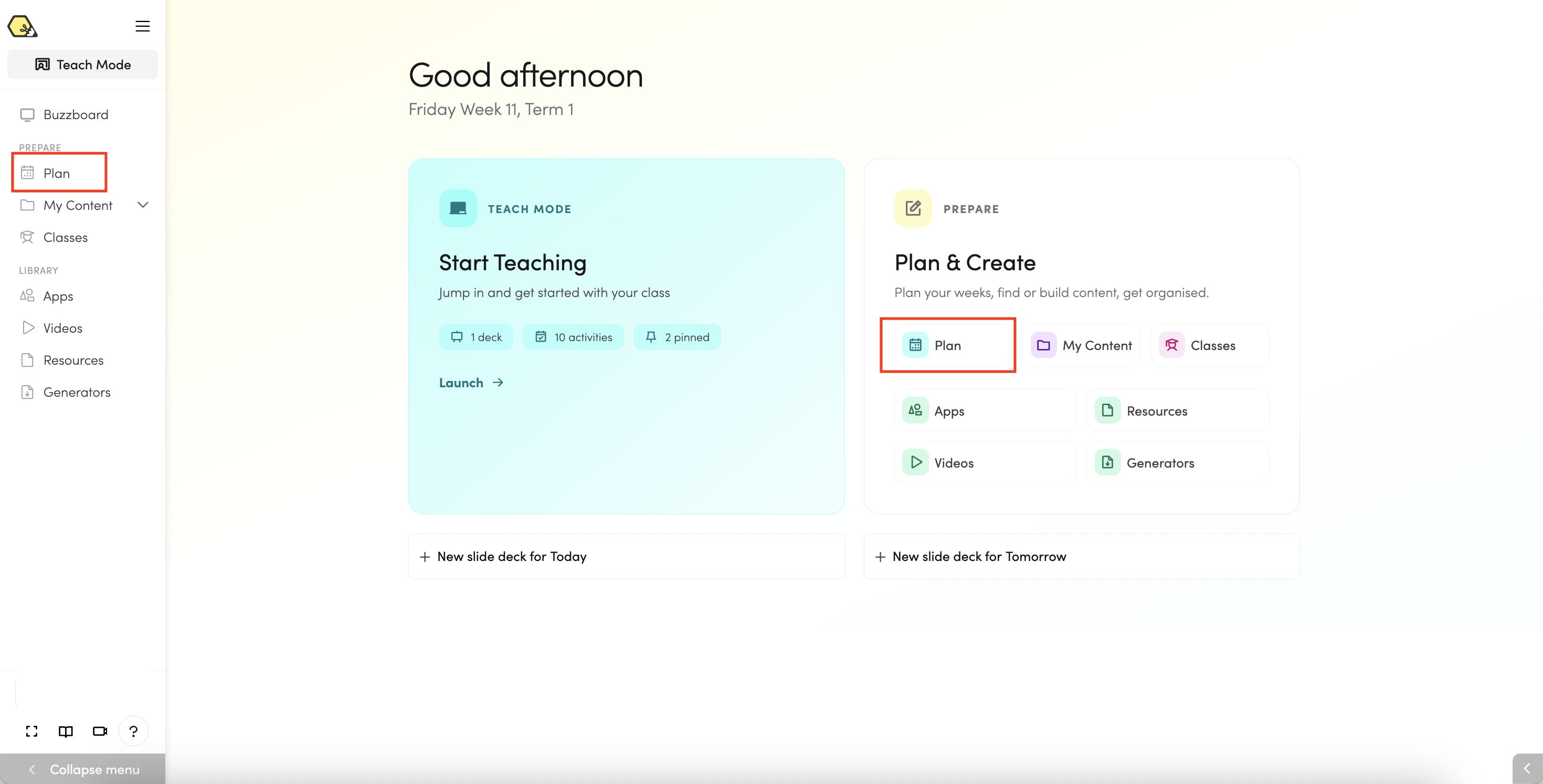The height and width of the screenshot is (784, 1543).
Task: Open Buzzboard in the sidebar
Action: [76, 114]
